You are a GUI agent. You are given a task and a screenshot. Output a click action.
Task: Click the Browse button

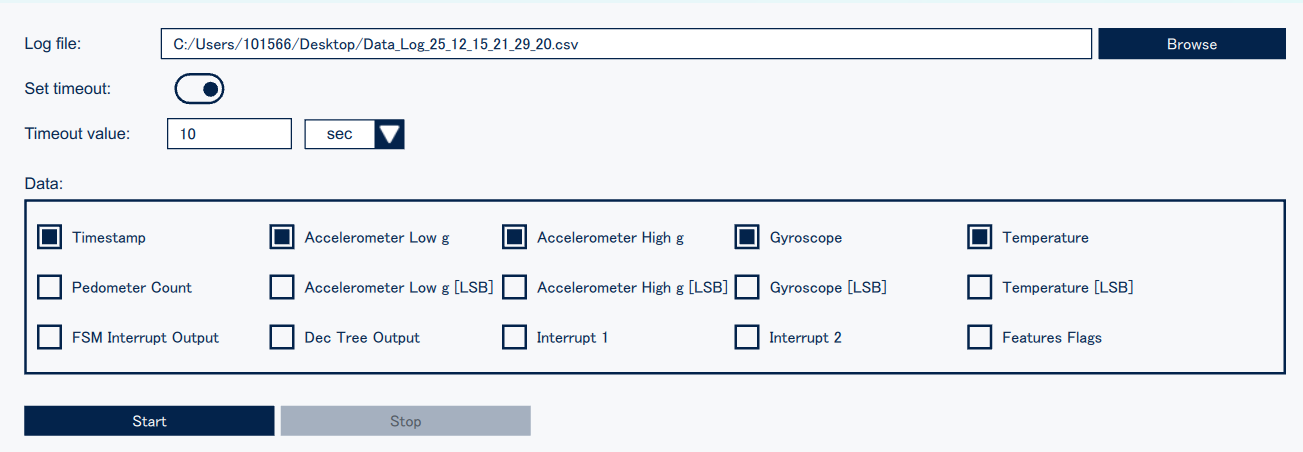1191,44
